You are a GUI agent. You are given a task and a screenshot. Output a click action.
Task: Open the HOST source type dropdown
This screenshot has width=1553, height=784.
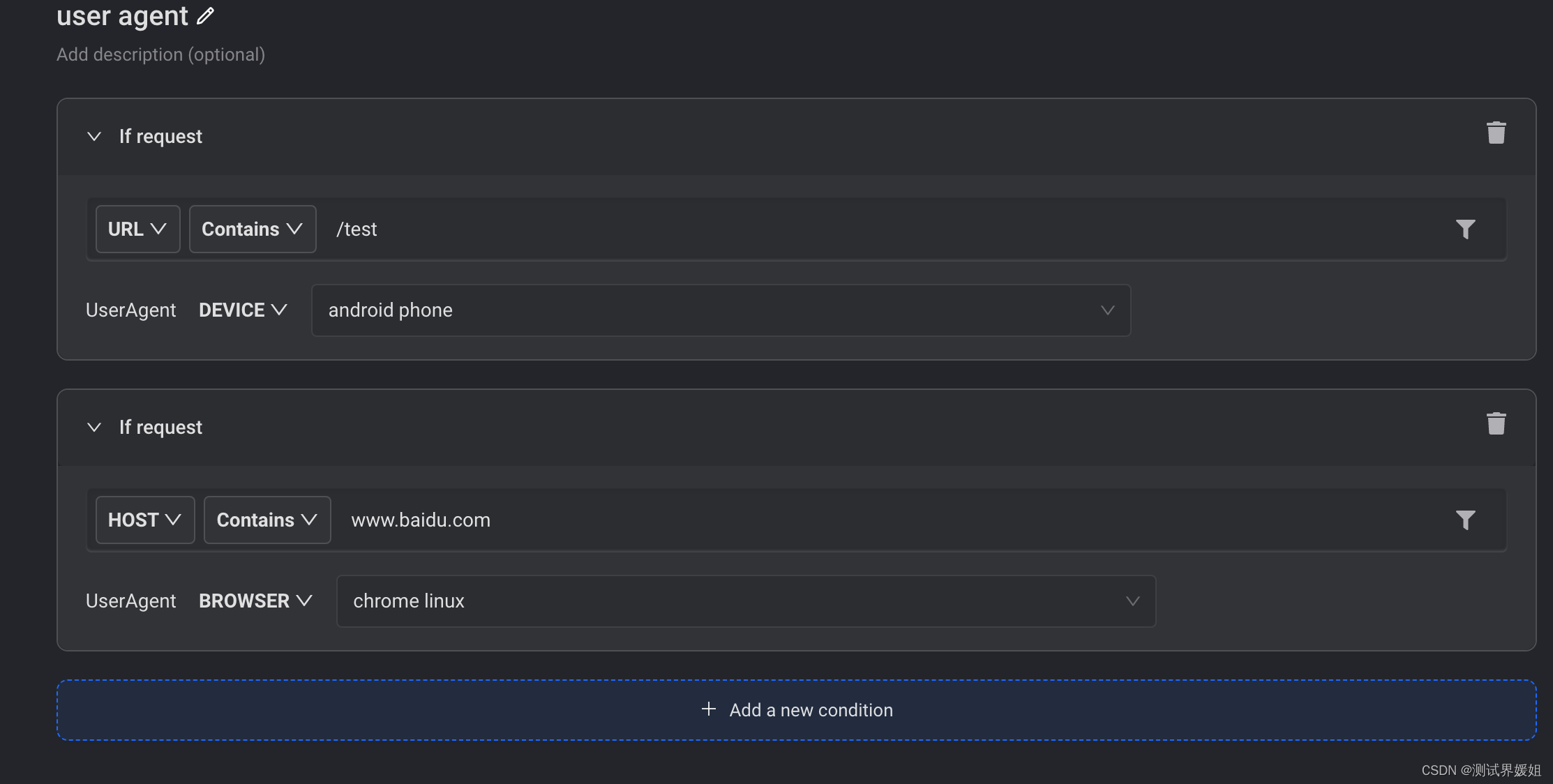[x=145, y=520]
